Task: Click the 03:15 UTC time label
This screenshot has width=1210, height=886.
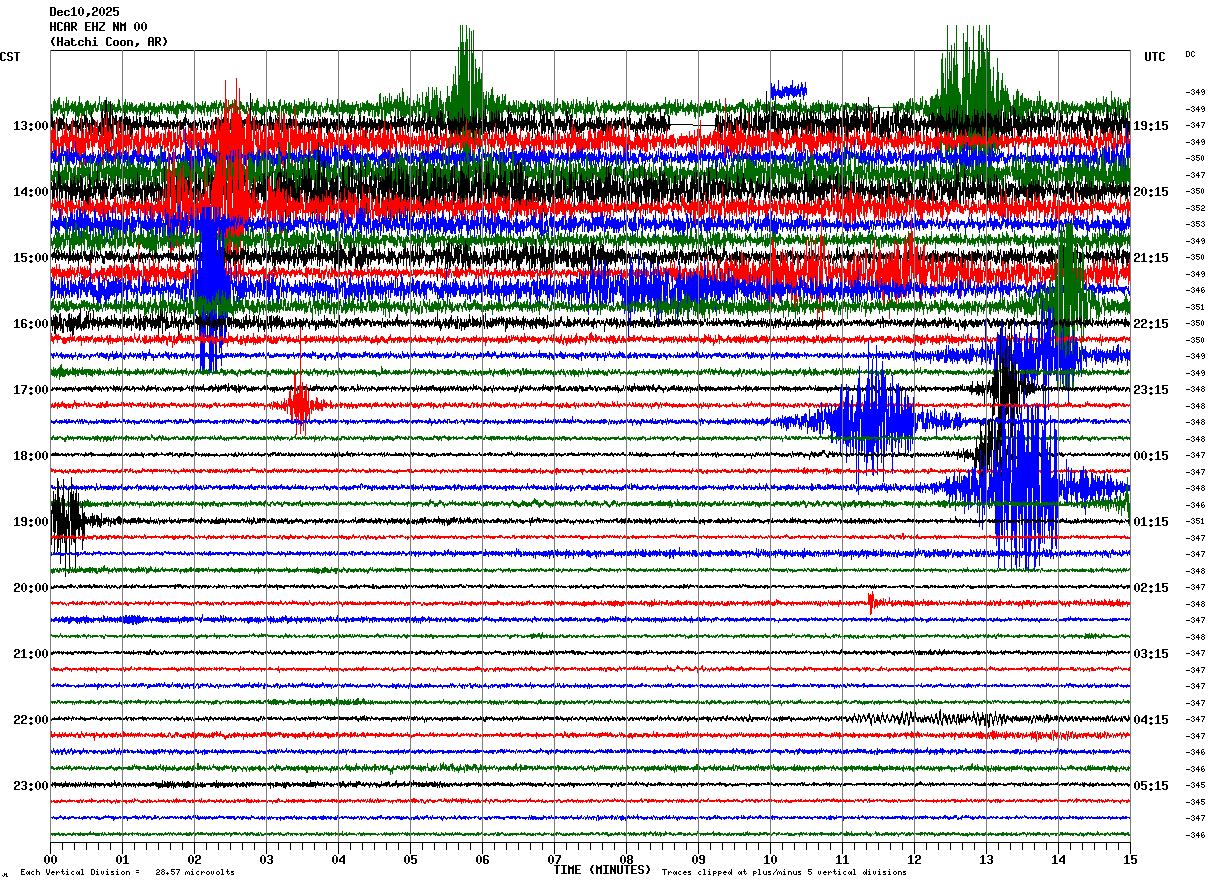Action: point(1151,654)
